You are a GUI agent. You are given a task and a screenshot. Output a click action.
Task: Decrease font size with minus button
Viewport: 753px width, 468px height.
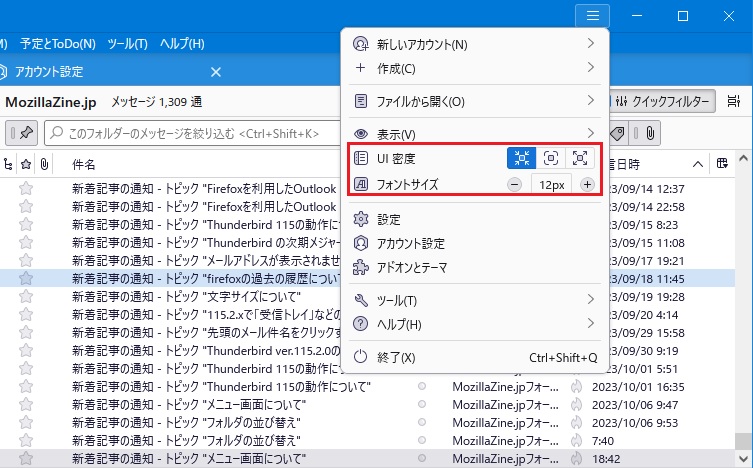[514, 185]
